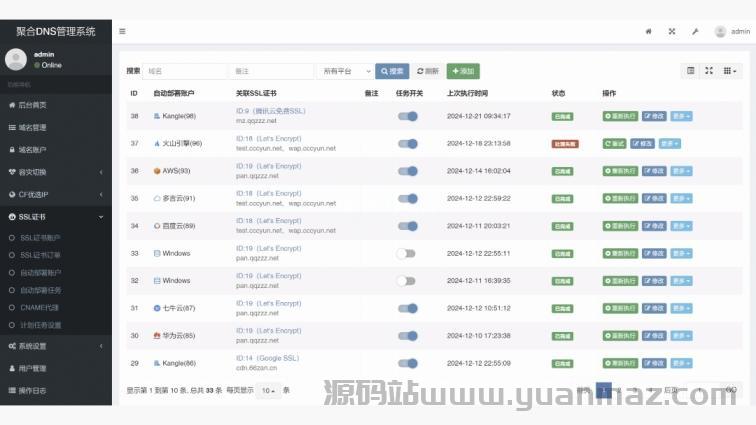This screenshot has width=756, height=425.
Task: Open 计划任务设置 submenu item
Action: pyautogui.click(x=40, y=325)
